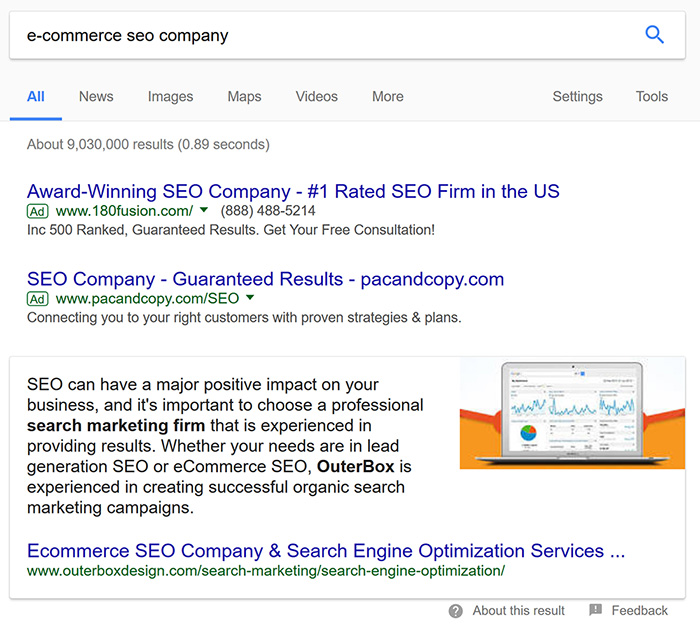
Task: Click the search box containing e-commerce seo company
Action: (347, 35)
